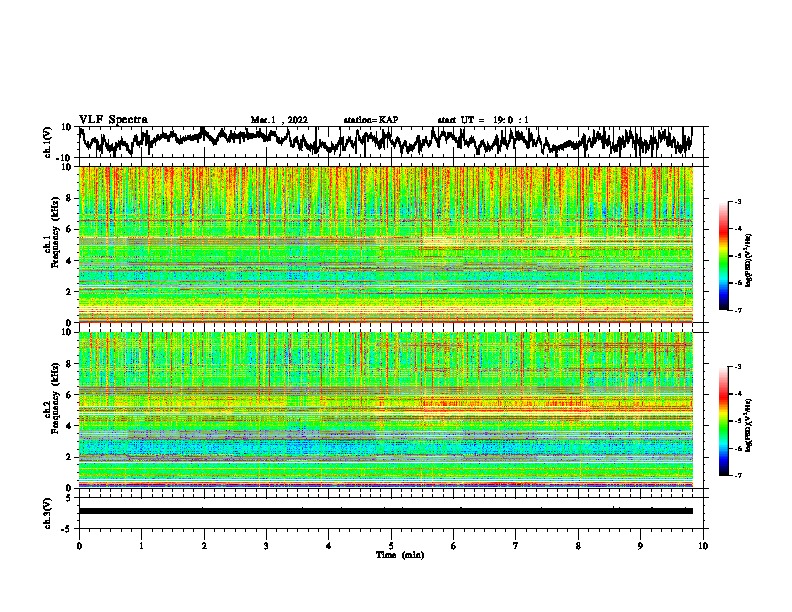Click the "4" kHz tick of ch.2 spectrogram
Viewport: 792px width, 612px height.
pos(70,426)
